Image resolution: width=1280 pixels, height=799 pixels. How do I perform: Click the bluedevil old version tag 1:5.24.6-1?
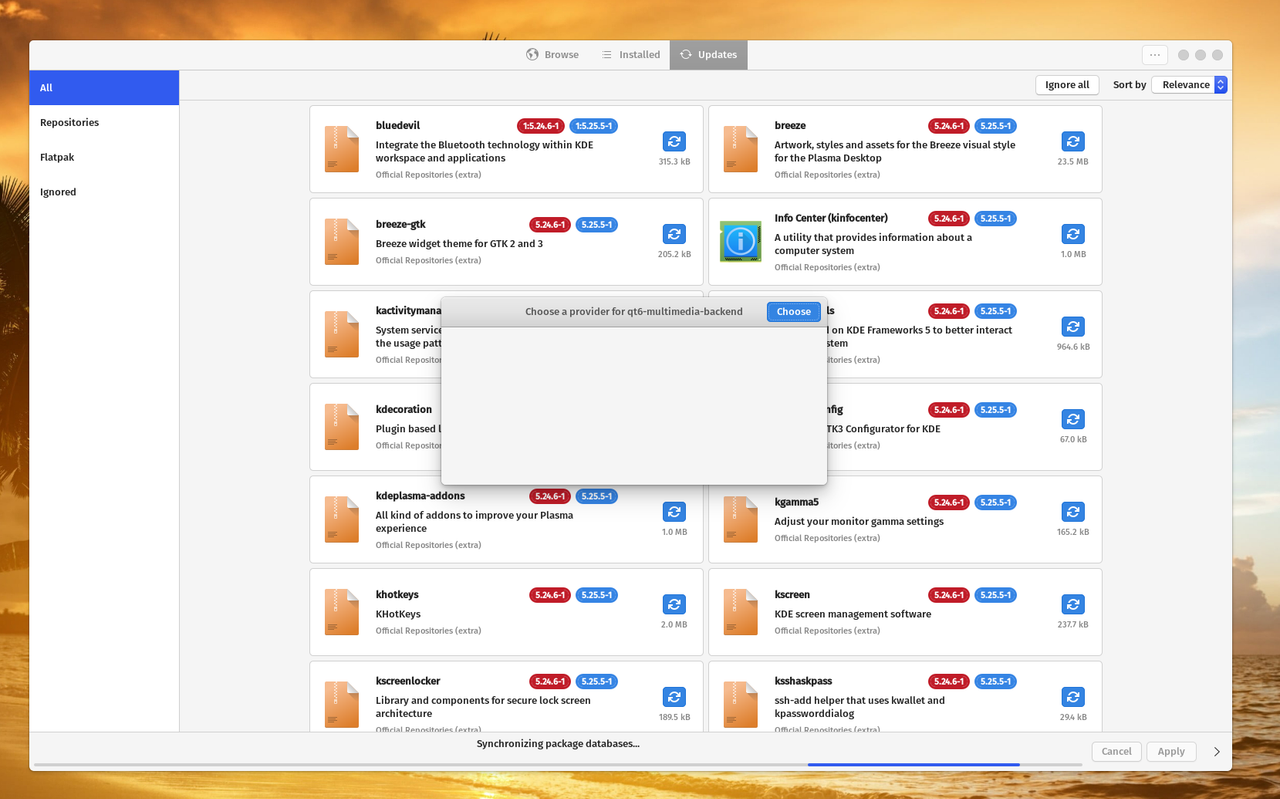click(x=541, y=126)
